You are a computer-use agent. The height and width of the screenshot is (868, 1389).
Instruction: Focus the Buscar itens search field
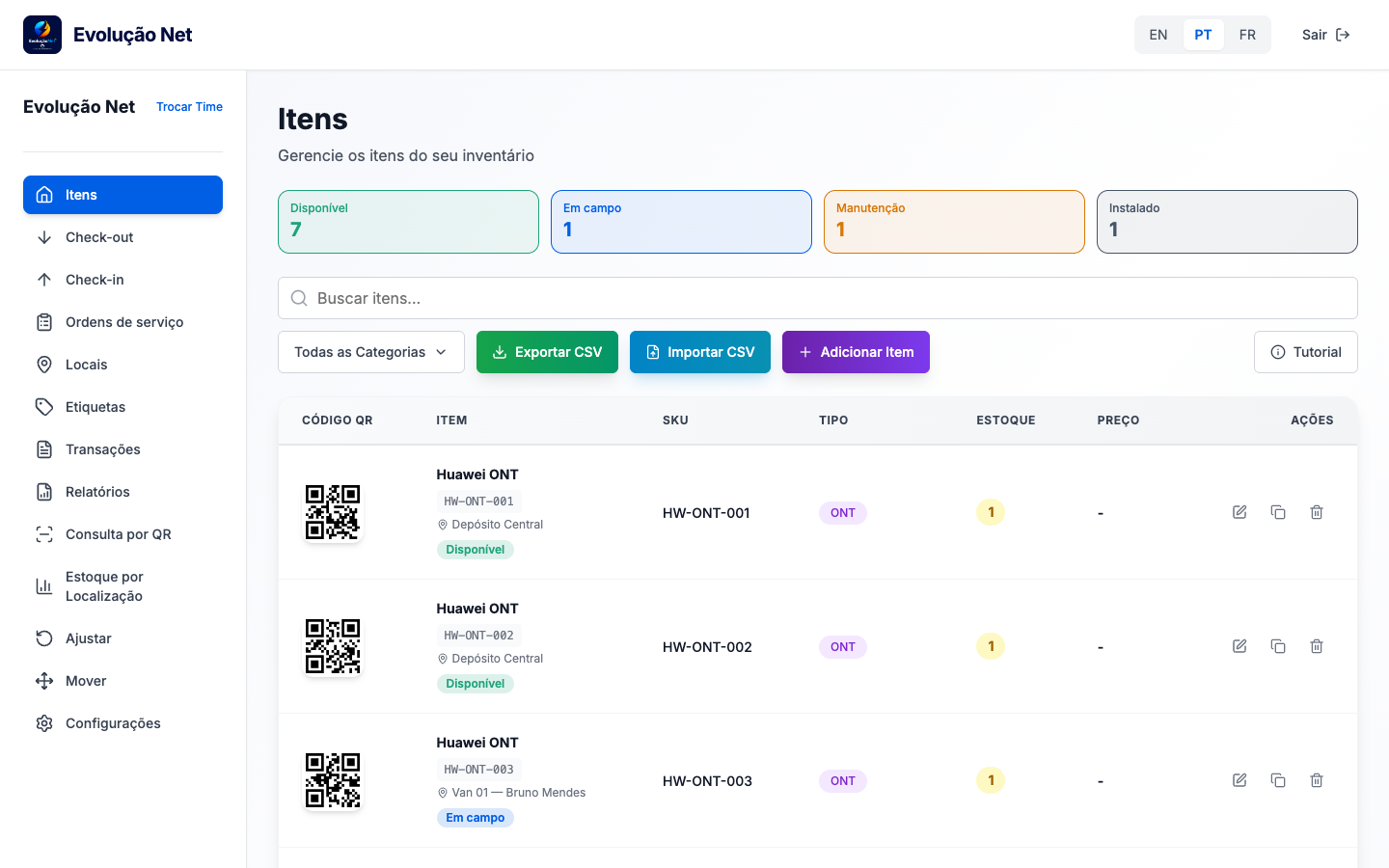(818, 298)
